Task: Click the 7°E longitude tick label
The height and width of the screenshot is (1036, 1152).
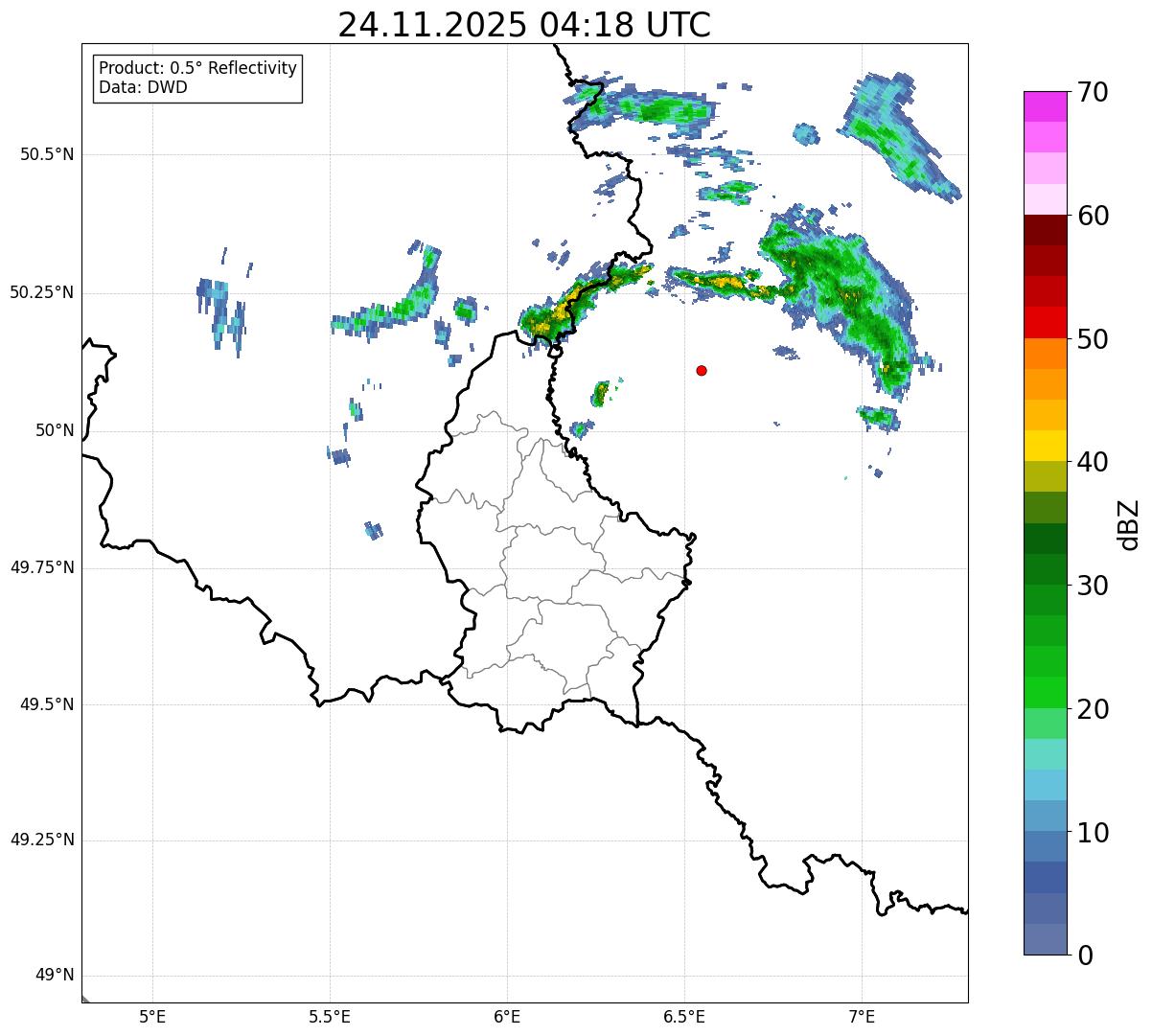Action: click(862, 1017)
